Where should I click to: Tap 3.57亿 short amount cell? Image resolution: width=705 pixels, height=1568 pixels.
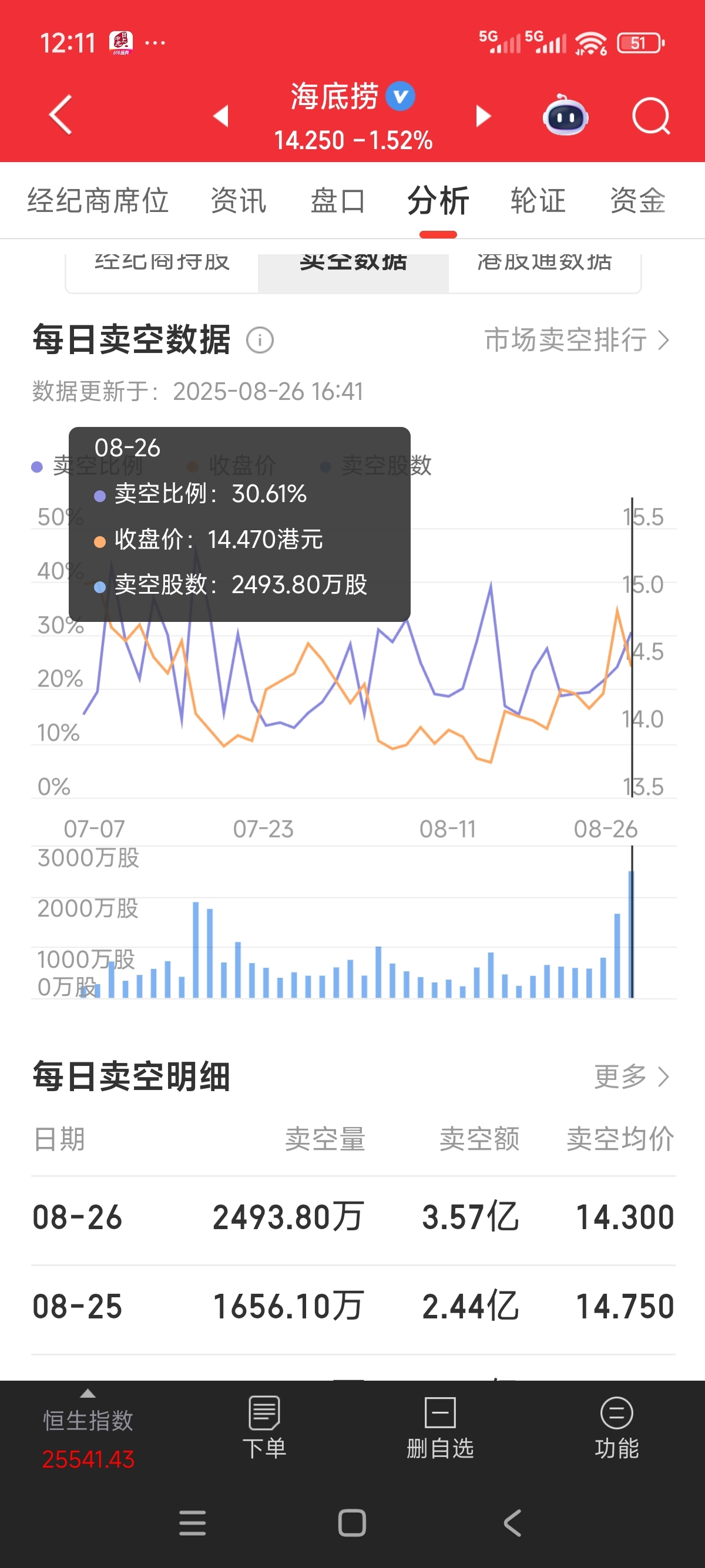pyautogui.click(x=470, y=1217)
